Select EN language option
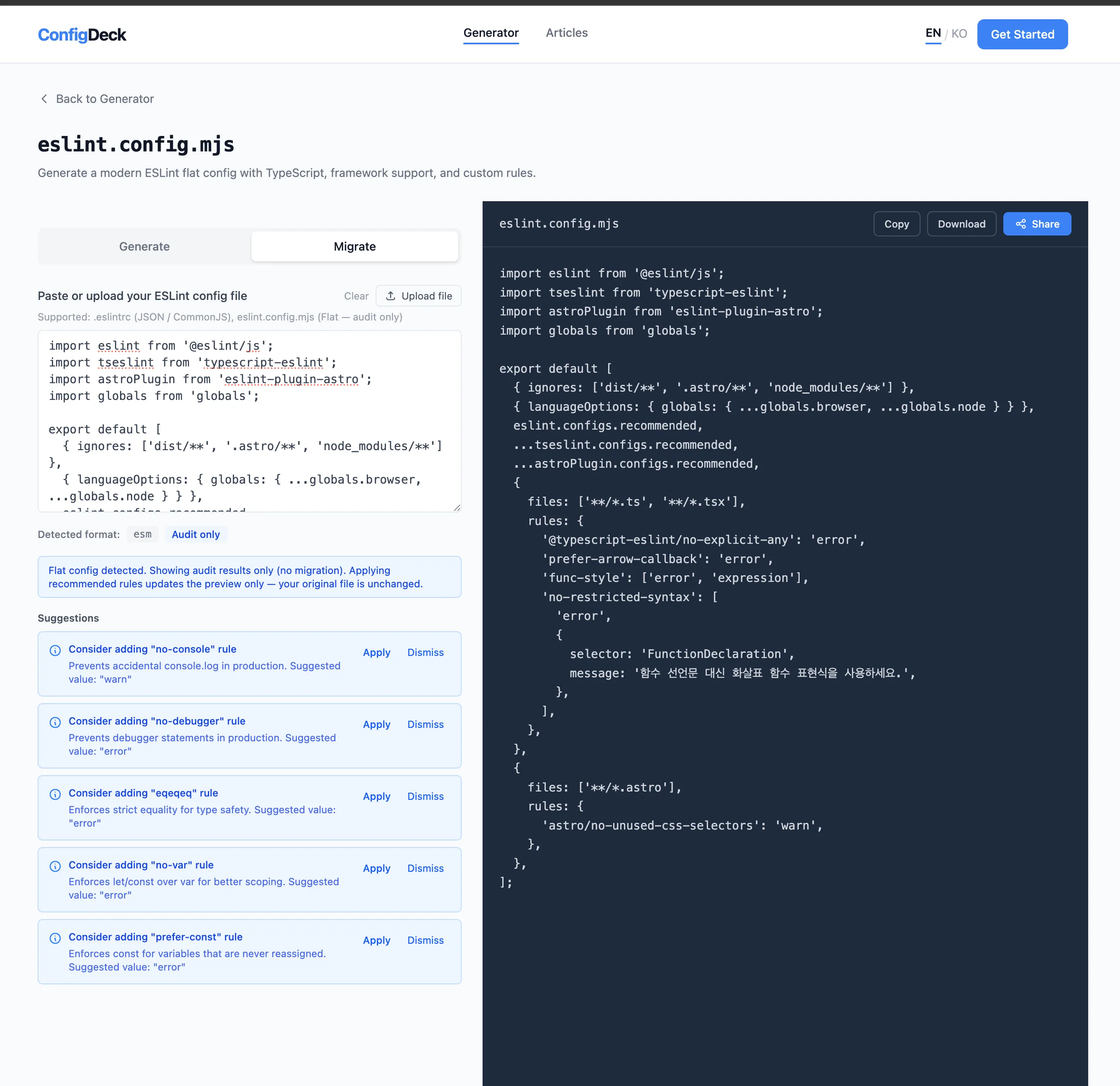The image size is (1120, 1086). [933, 33]
